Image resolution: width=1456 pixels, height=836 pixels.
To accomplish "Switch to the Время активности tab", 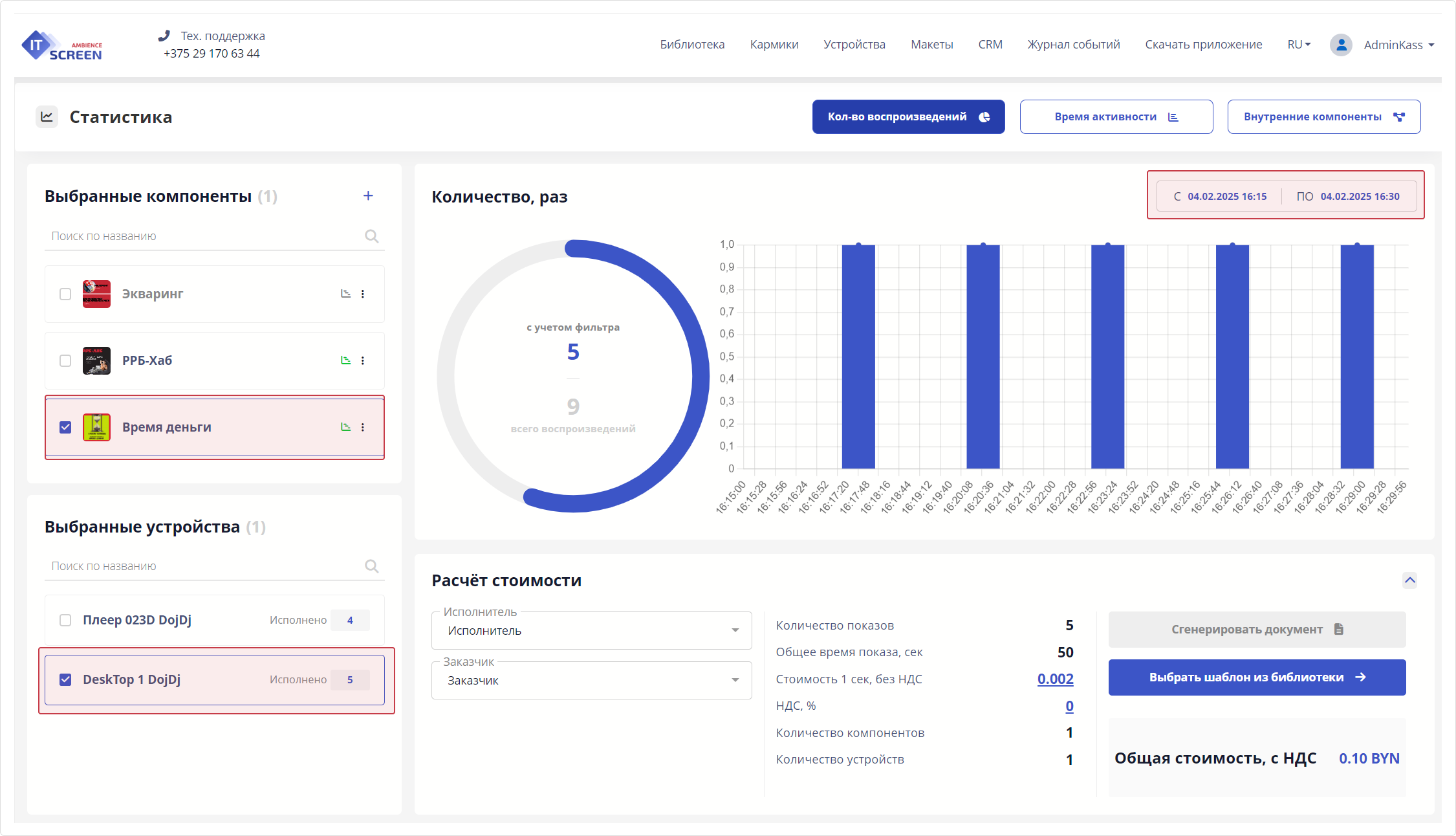I will (1116, 117).
